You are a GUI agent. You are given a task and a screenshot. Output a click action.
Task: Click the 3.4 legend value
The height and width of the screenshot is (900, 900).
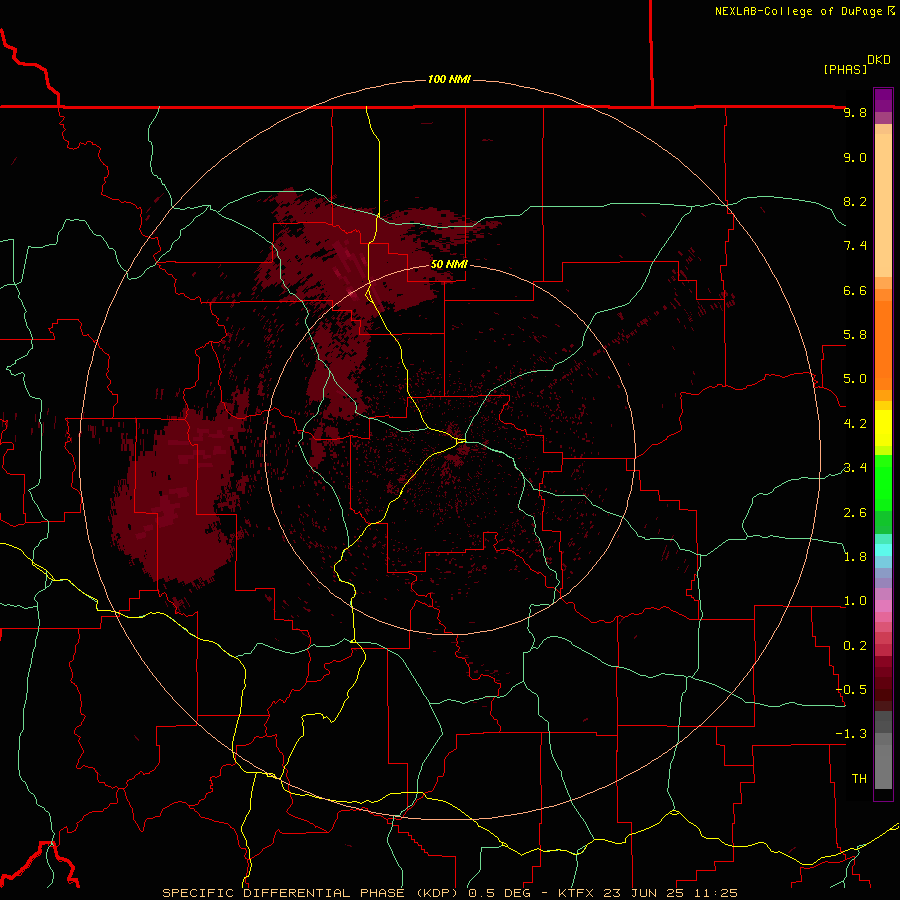[x=855, y=468]
